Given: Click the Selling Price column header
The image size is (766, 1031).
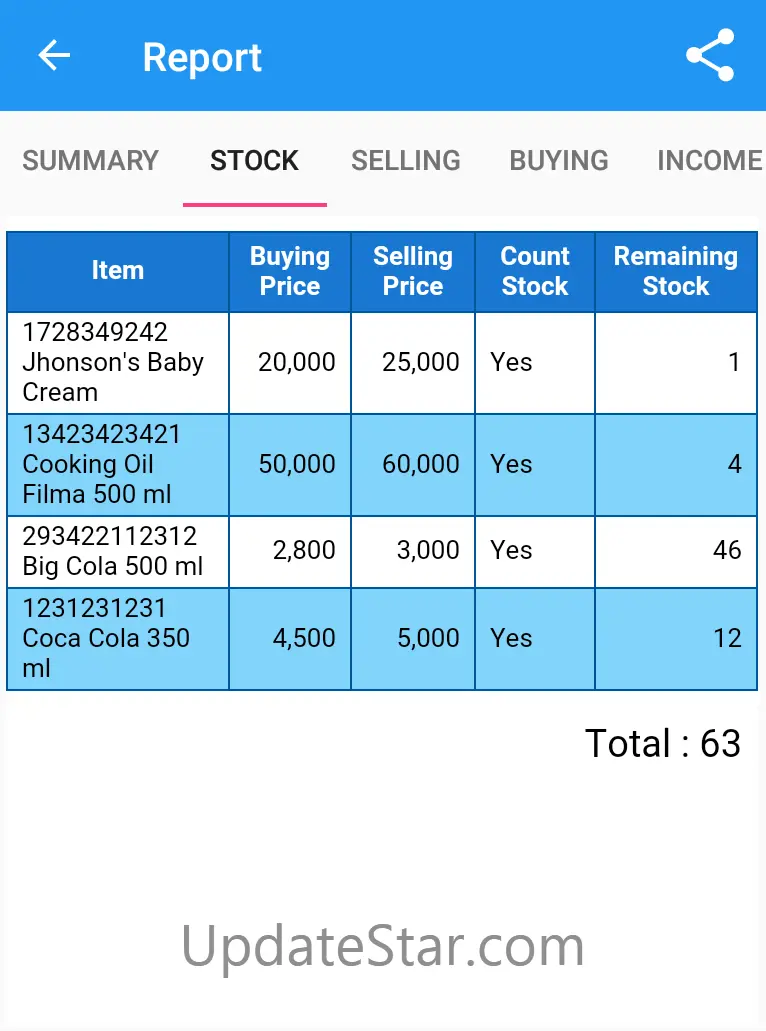Looking at the screenshot, I should pos(413,271).
